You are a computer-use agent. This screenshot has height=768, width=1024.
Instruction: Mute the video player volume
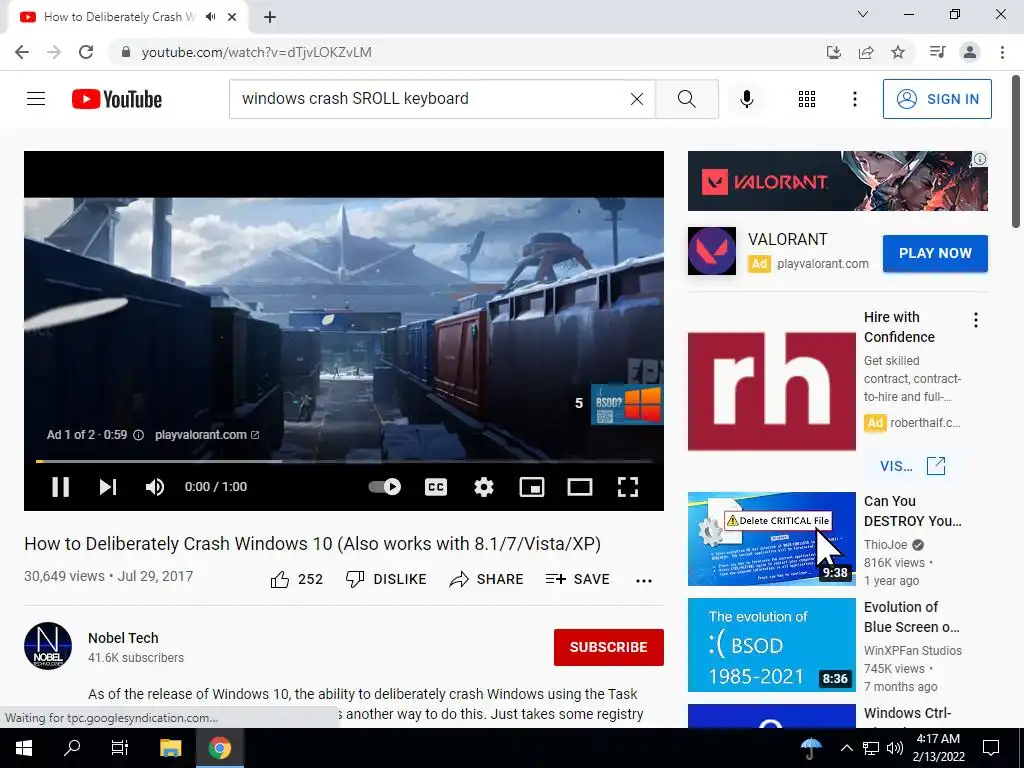[x=155, y=487]
